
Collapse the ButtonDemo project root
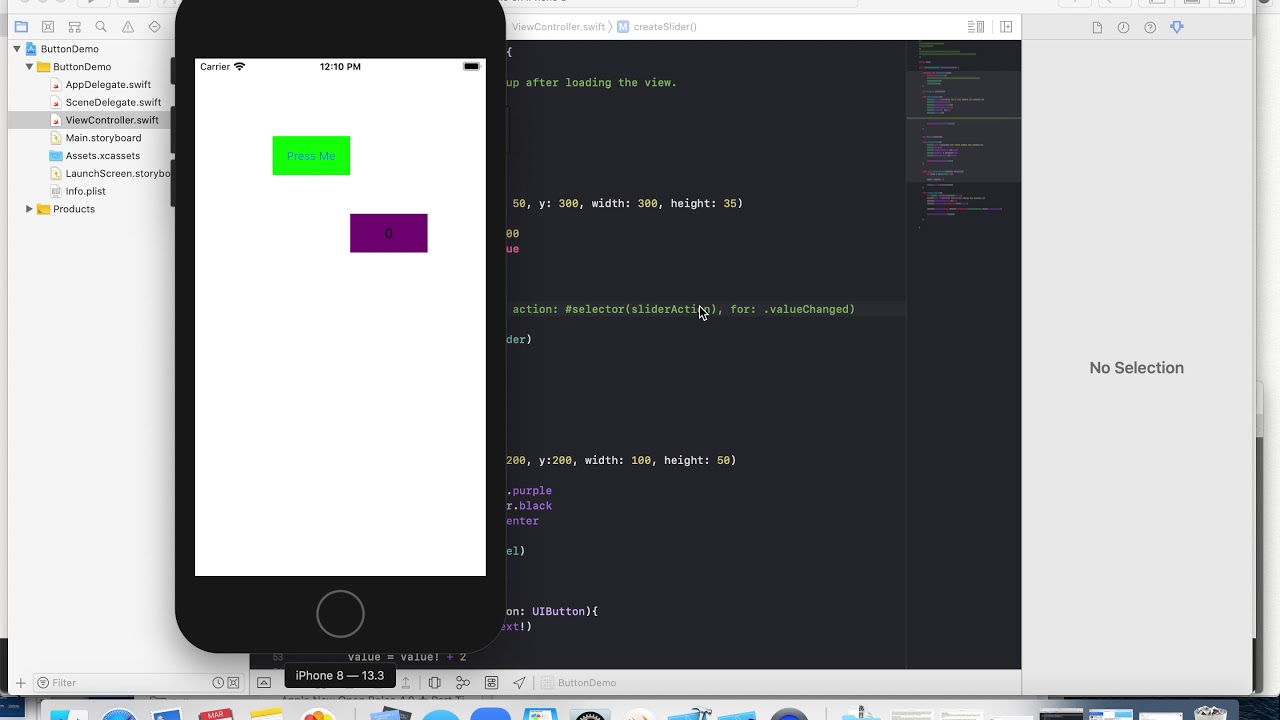pyautogui.click(x=17, y=49)
